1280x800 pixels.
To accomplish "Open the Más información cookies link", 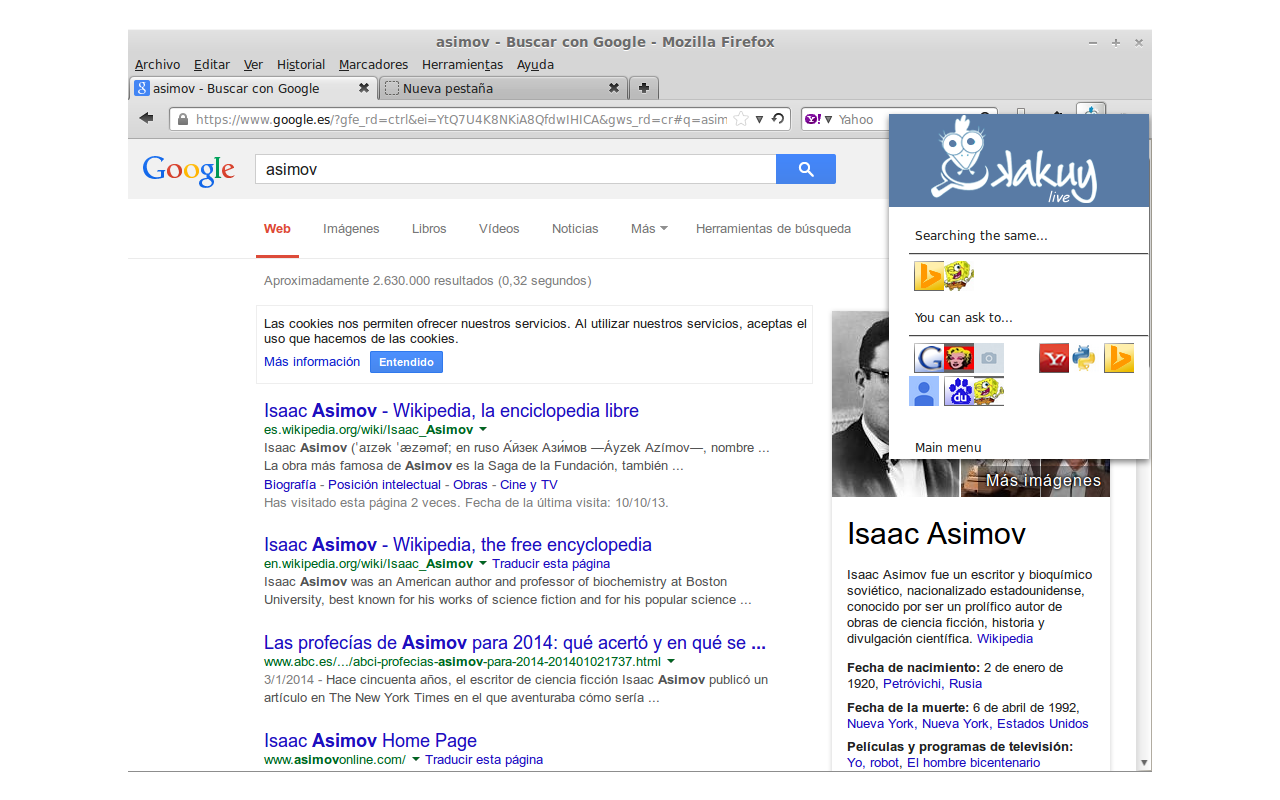I will pyautogui.click(x=312, y=362).
